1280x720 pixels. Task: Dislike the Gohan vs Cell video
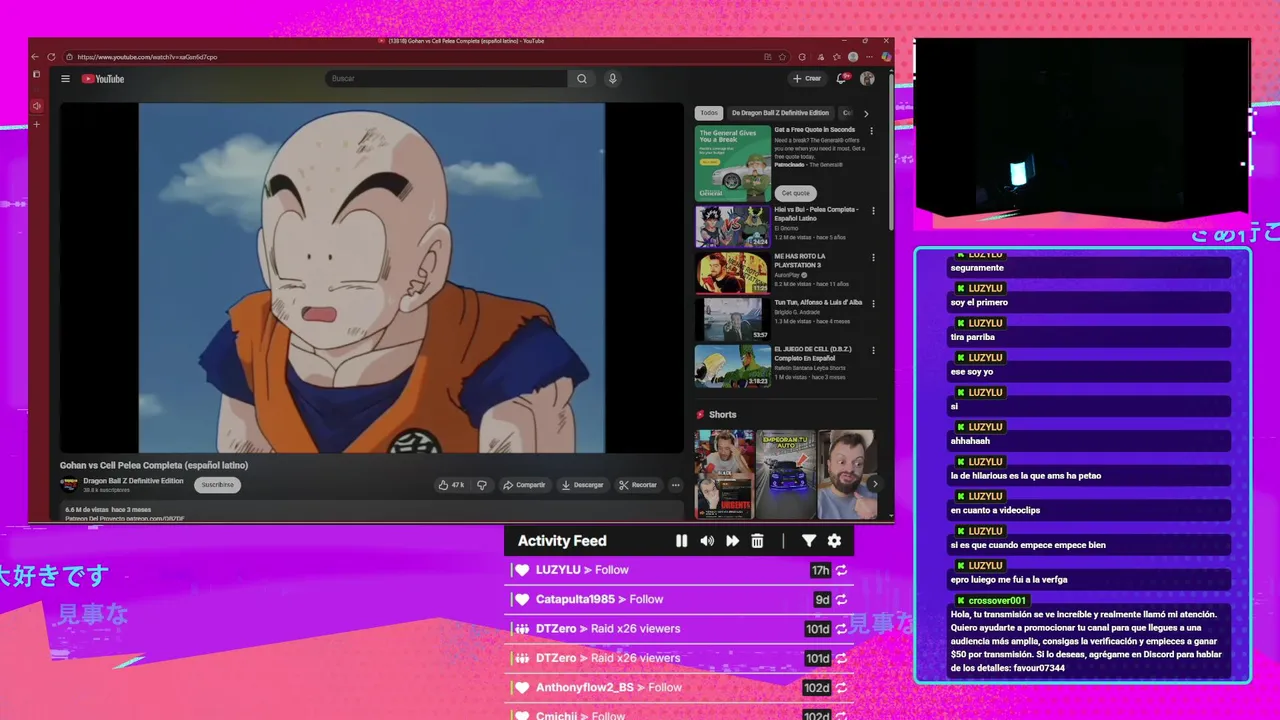click(481, 485)
